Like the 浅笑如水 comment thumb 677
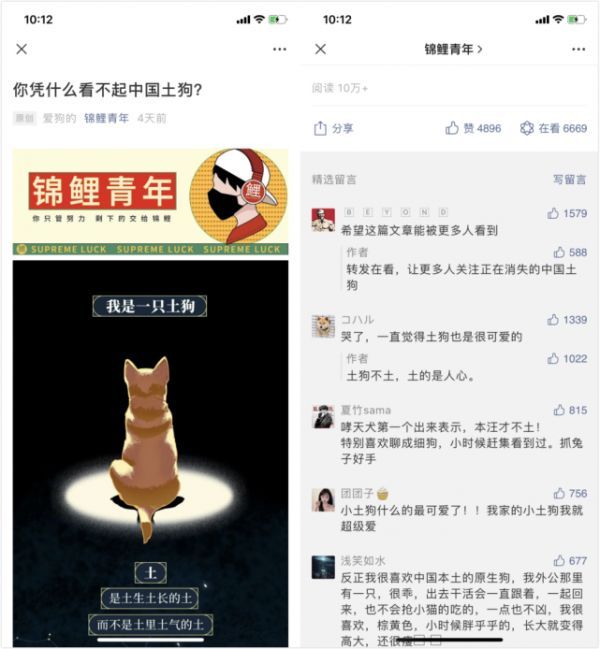 coord(570,561)
